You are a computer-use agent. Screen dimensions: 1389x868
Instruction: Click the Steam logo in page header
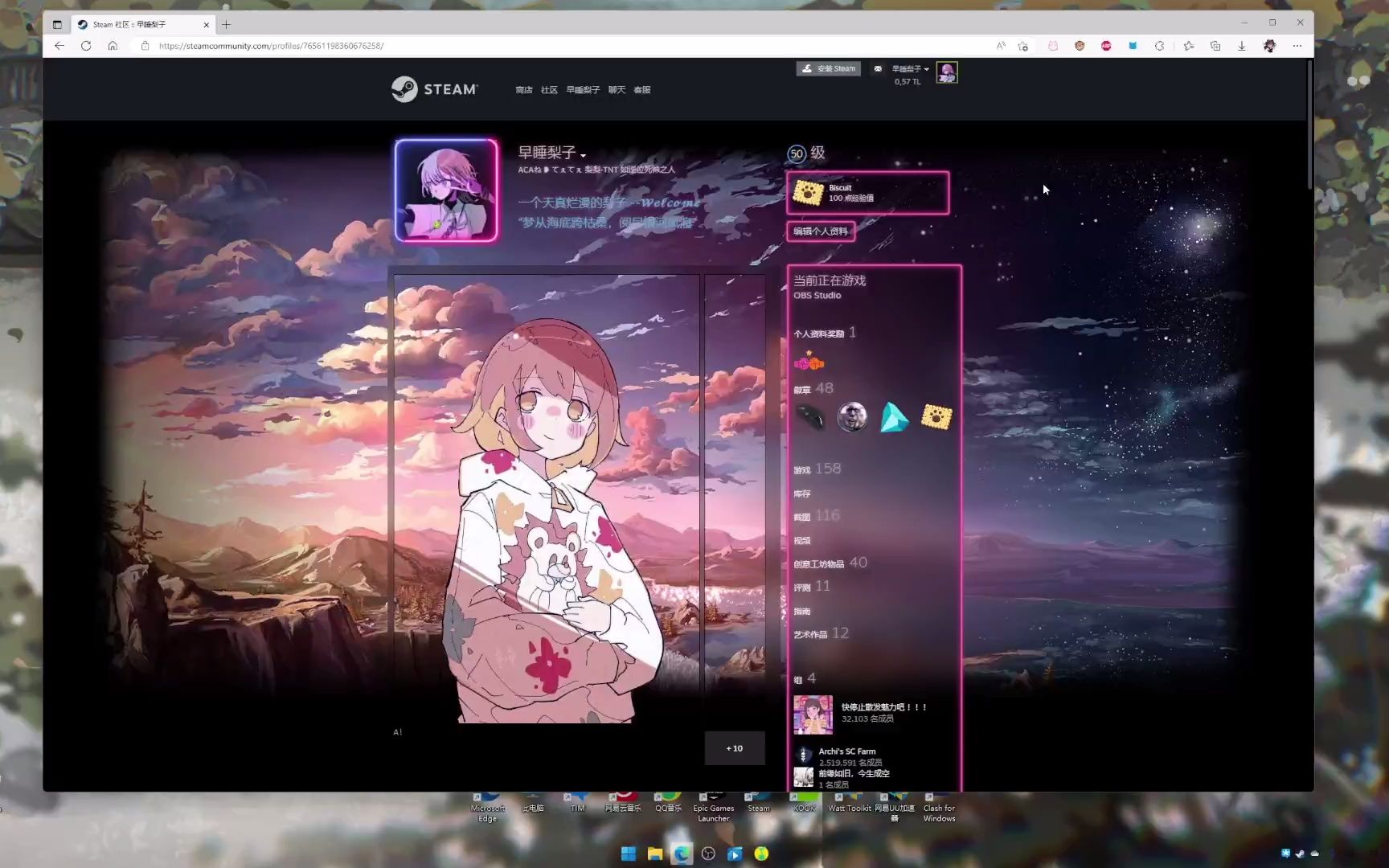tap(434, 89)
